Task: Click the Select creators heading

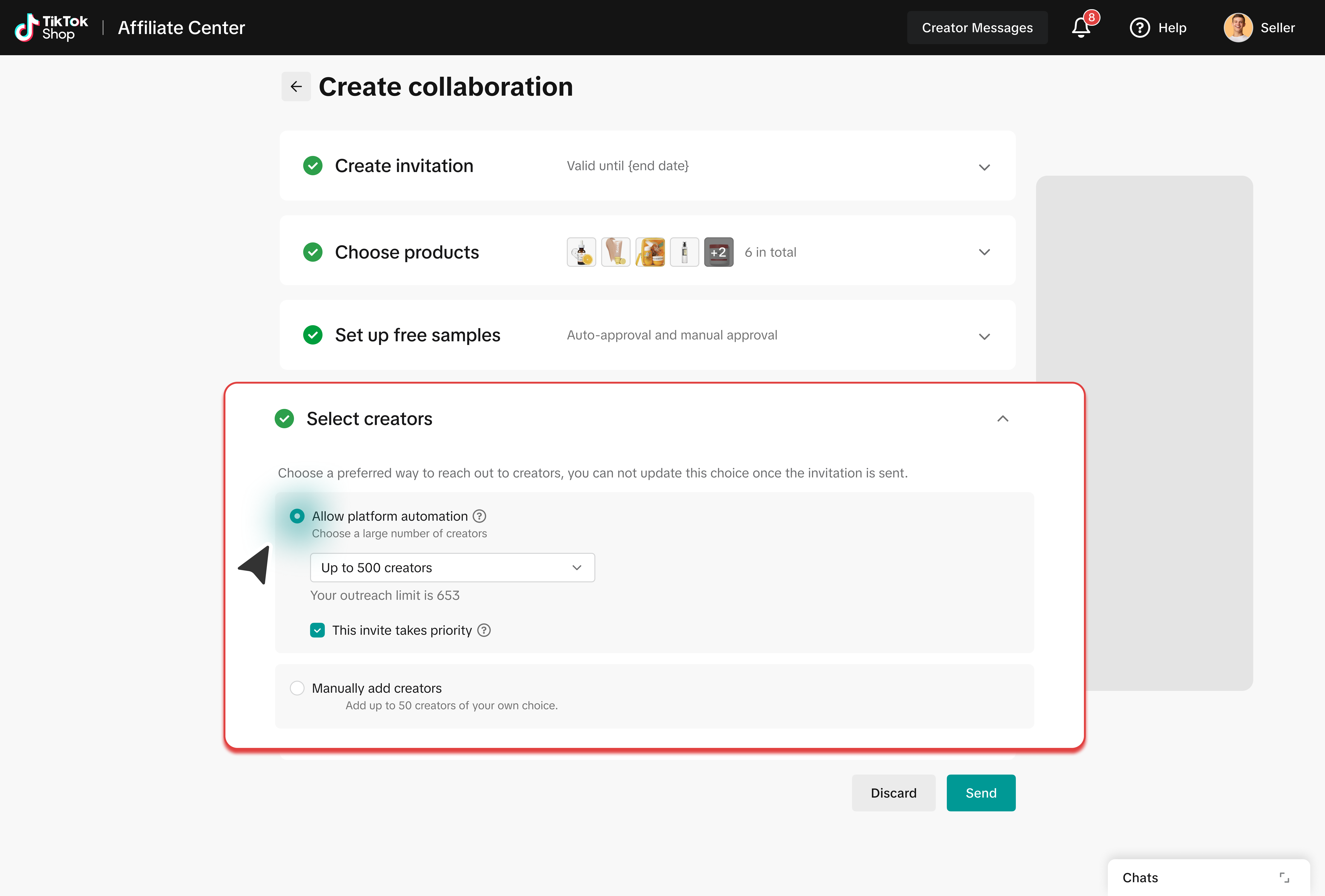Action: (x=369, y=419)
